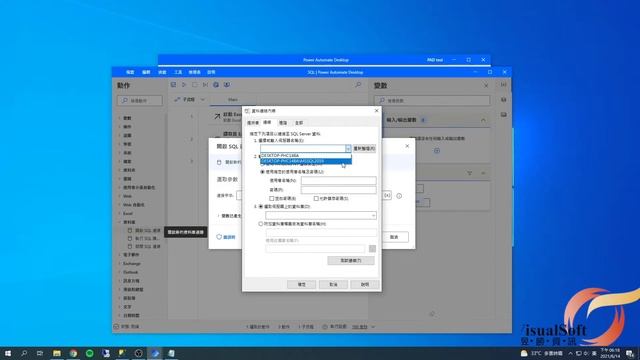The image size is (640, 360).
Task: Choose the highlighted MSSQL2019 server instance
Action: click(306, 161)
